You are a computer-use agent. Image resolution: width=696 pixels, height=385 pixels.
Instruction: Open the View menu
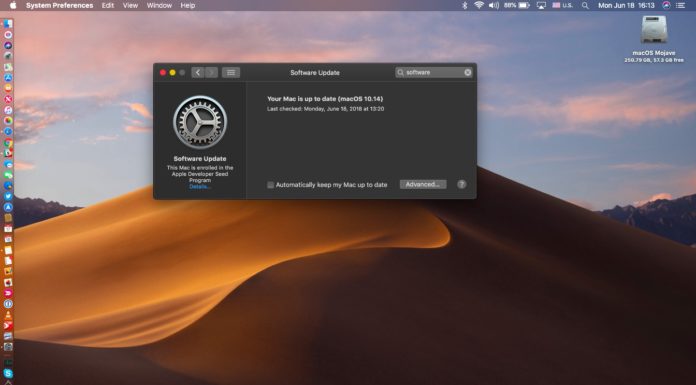click(130, 5)
